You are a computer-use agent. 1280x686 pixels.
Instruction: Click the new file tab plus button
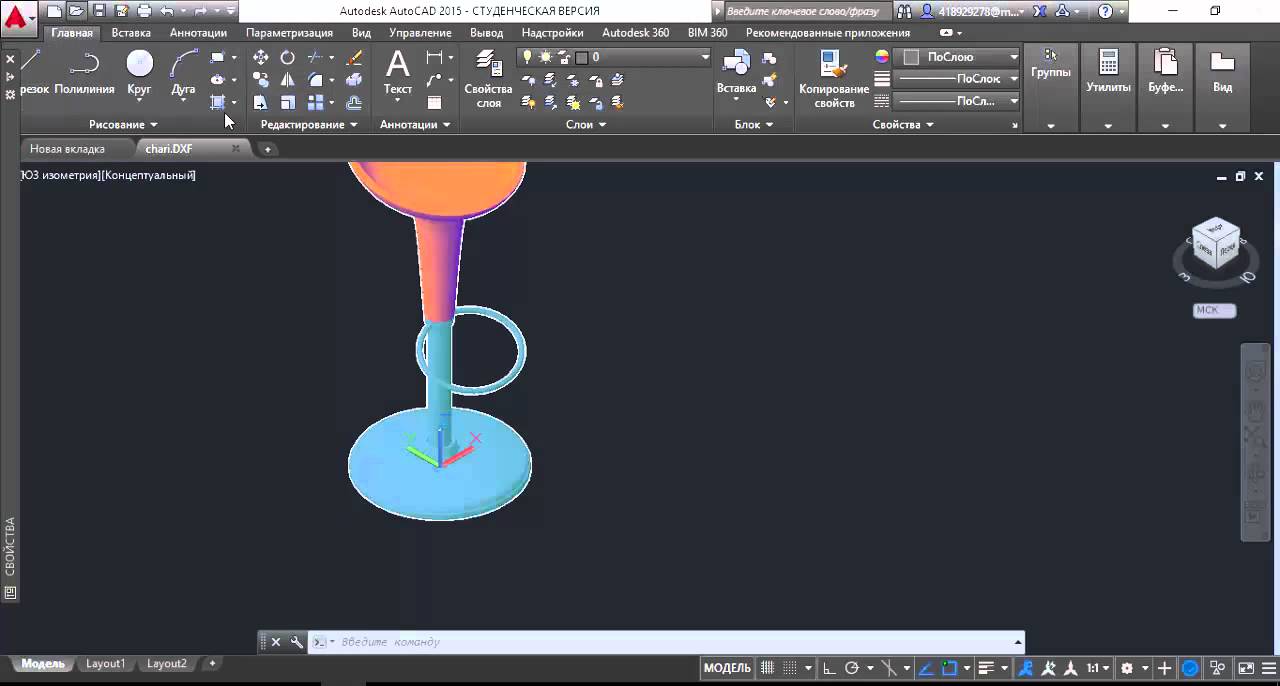click(x=267, y=149)
